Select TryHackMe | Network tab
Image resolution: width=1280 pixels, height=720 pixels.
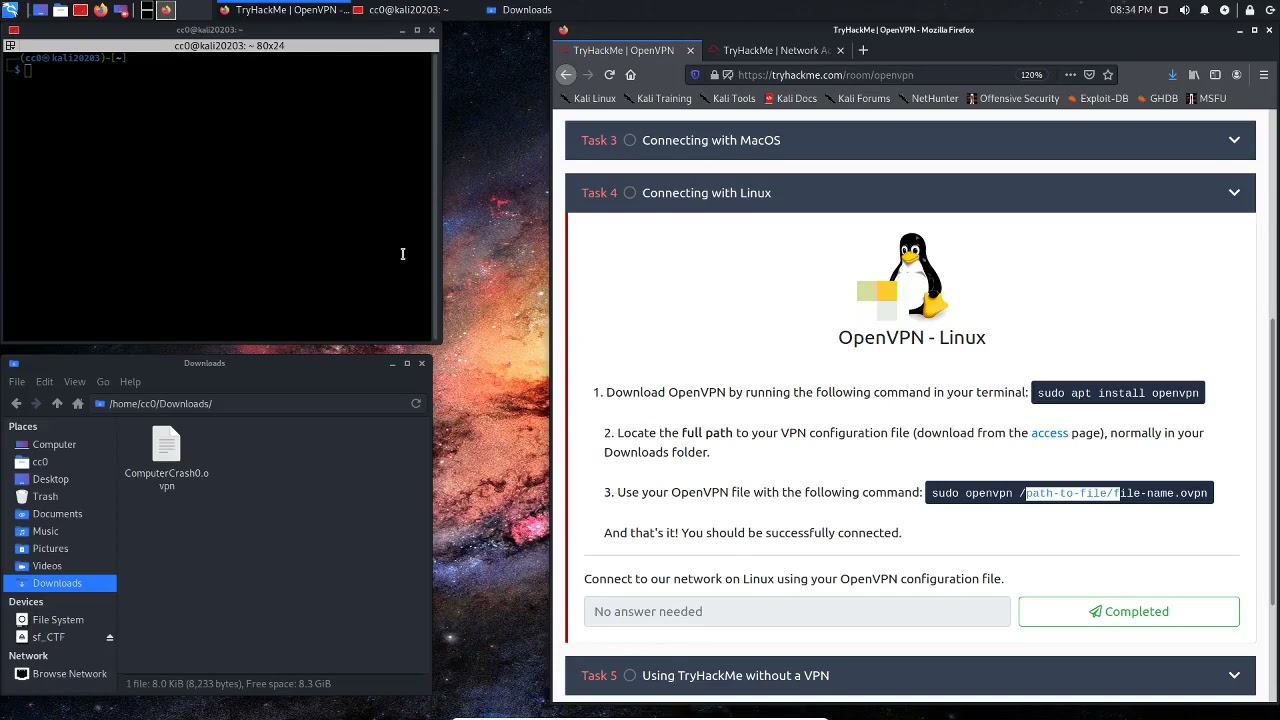click(776, 50)
